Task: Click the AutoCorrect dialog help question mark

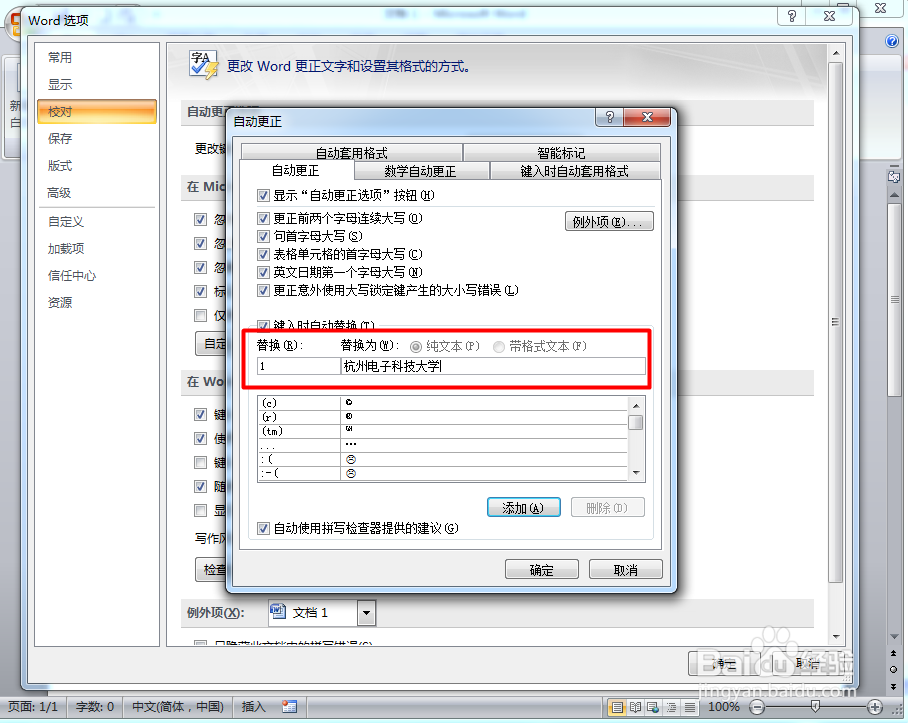Action: [x=610, y=118]
